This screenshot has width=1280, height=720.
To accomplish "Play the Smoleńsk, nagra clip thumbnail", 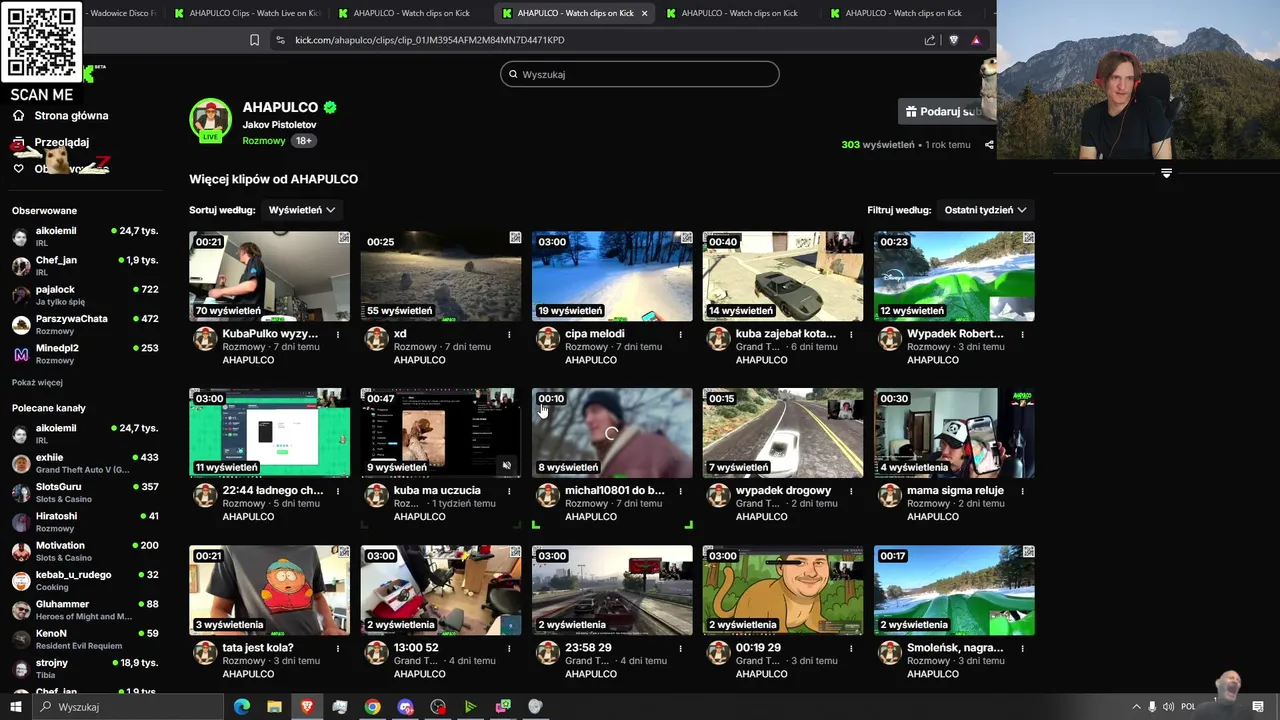I will pyautogui.click(x=954, y=590).
